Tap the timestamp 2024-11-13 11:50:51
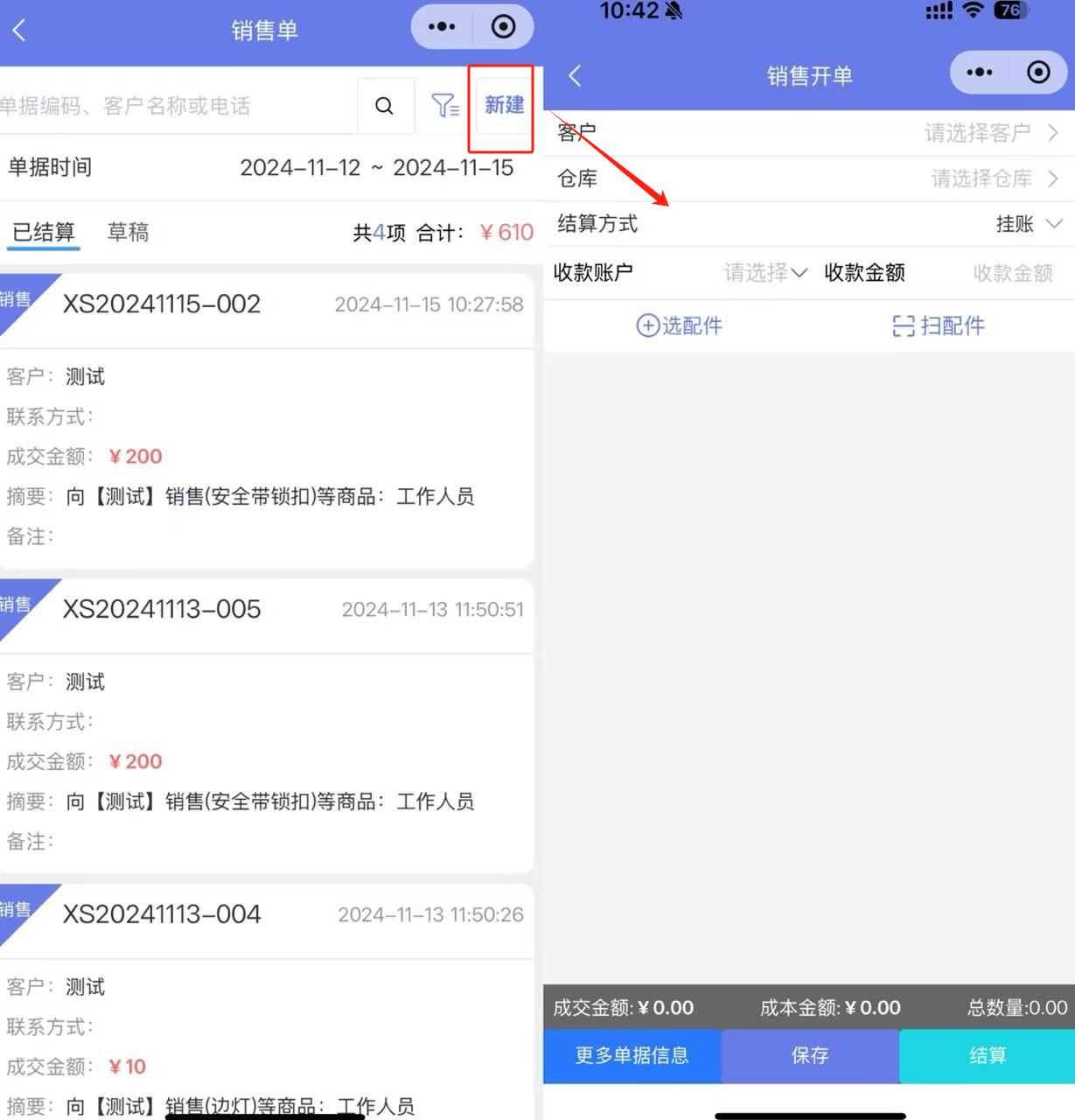 tap(432, 610)
